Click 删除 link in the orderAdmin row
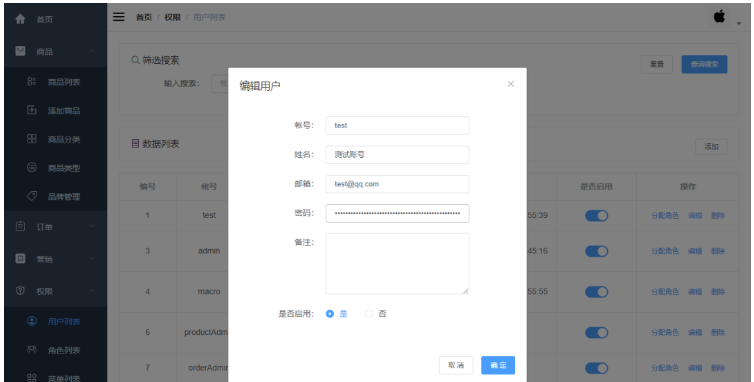754x382 pixels. coord(718,368)
